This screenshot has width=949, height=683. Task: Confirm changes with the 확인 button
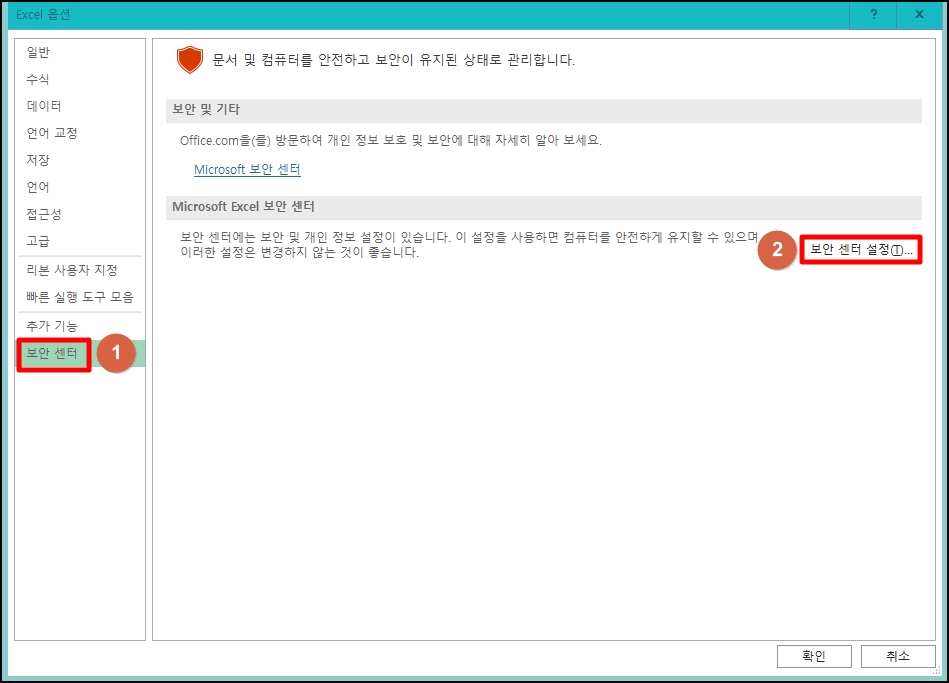click(813, 656)
